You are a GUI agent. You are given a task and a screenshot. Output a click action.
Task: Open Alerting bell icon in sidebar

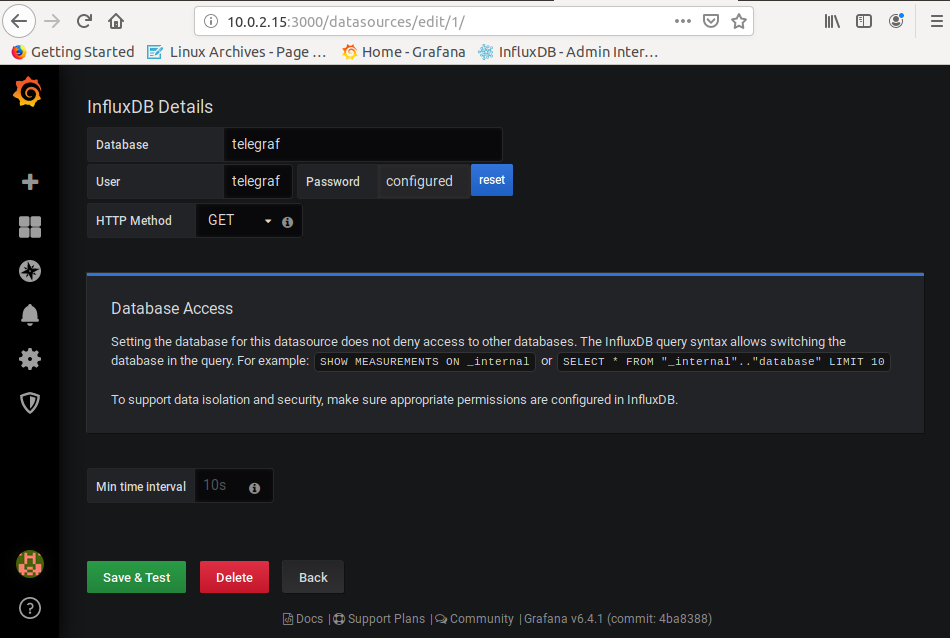point(30,315)
